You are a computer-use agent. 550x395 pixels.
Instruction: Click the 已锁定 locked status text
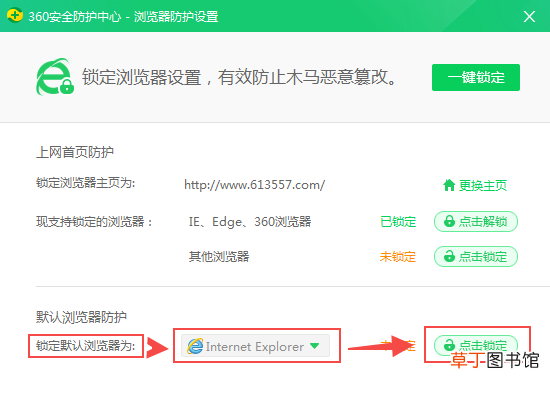(398, 222)
